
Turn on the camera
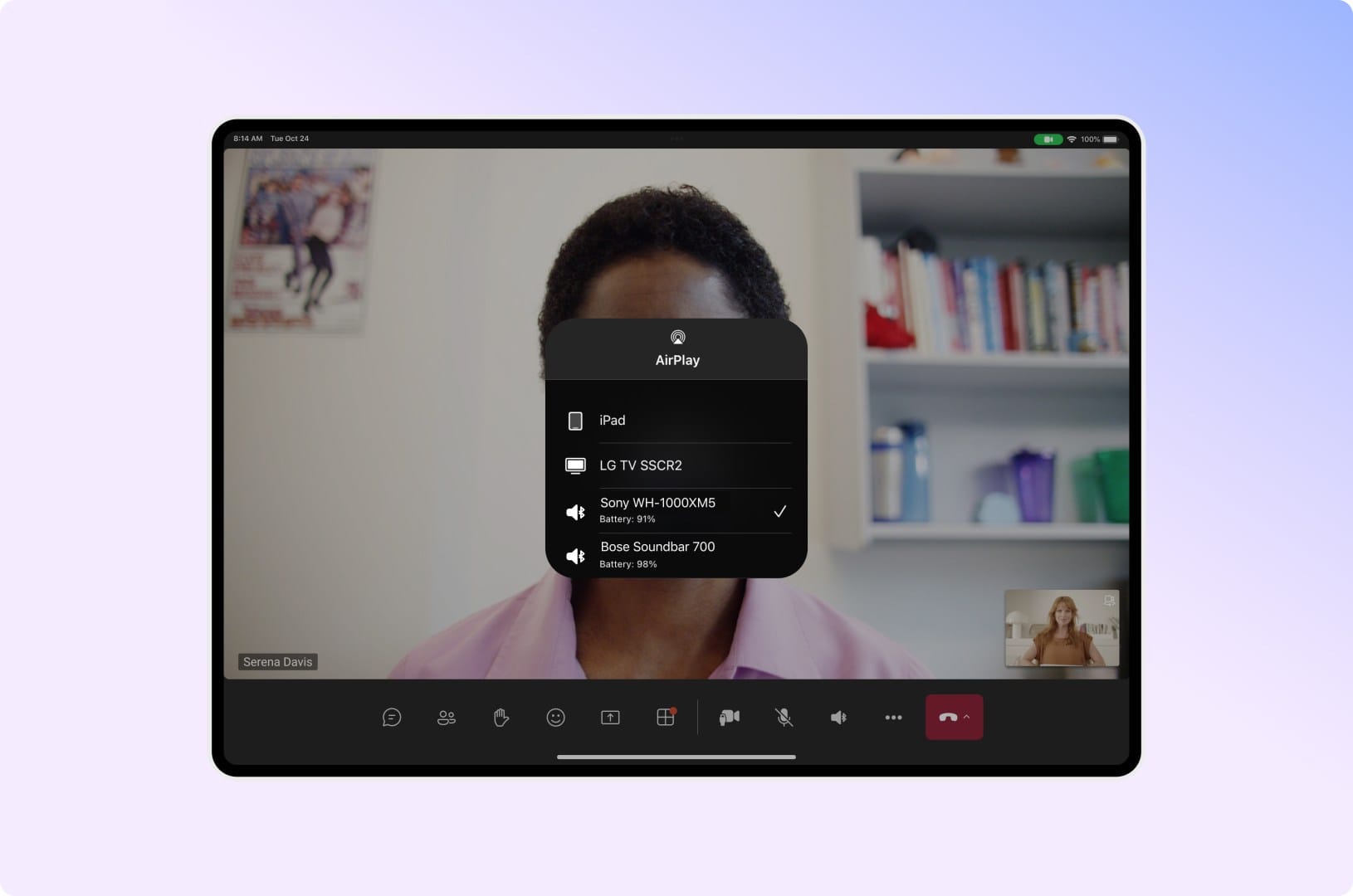[x=729, y=717]
